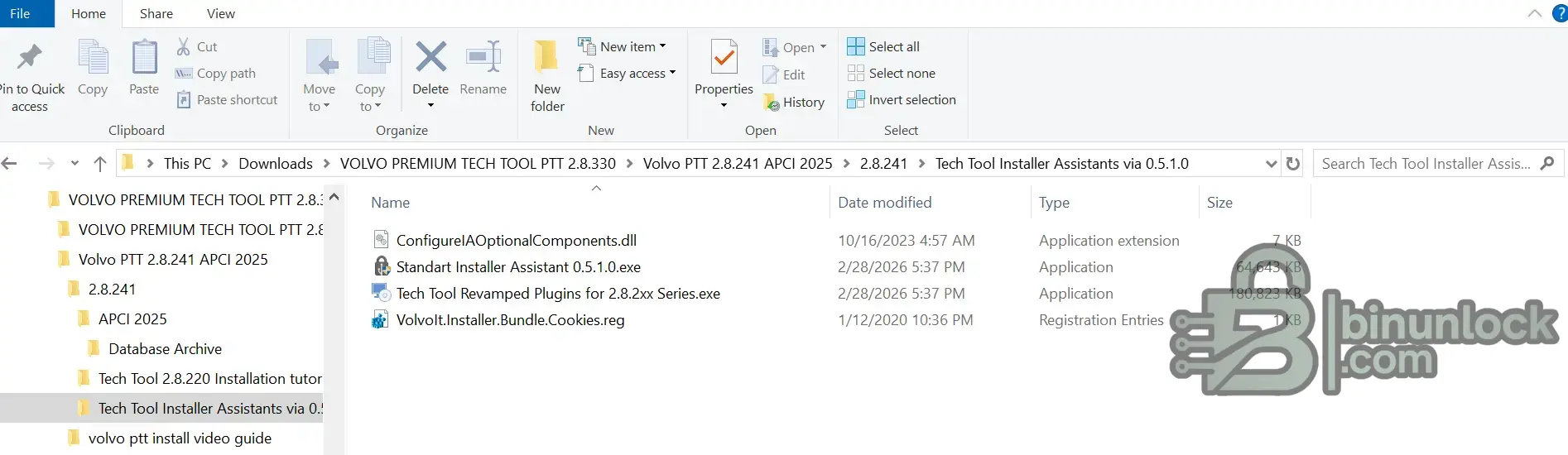Click the Properties icon in the ribbon

tap(724, 58)
